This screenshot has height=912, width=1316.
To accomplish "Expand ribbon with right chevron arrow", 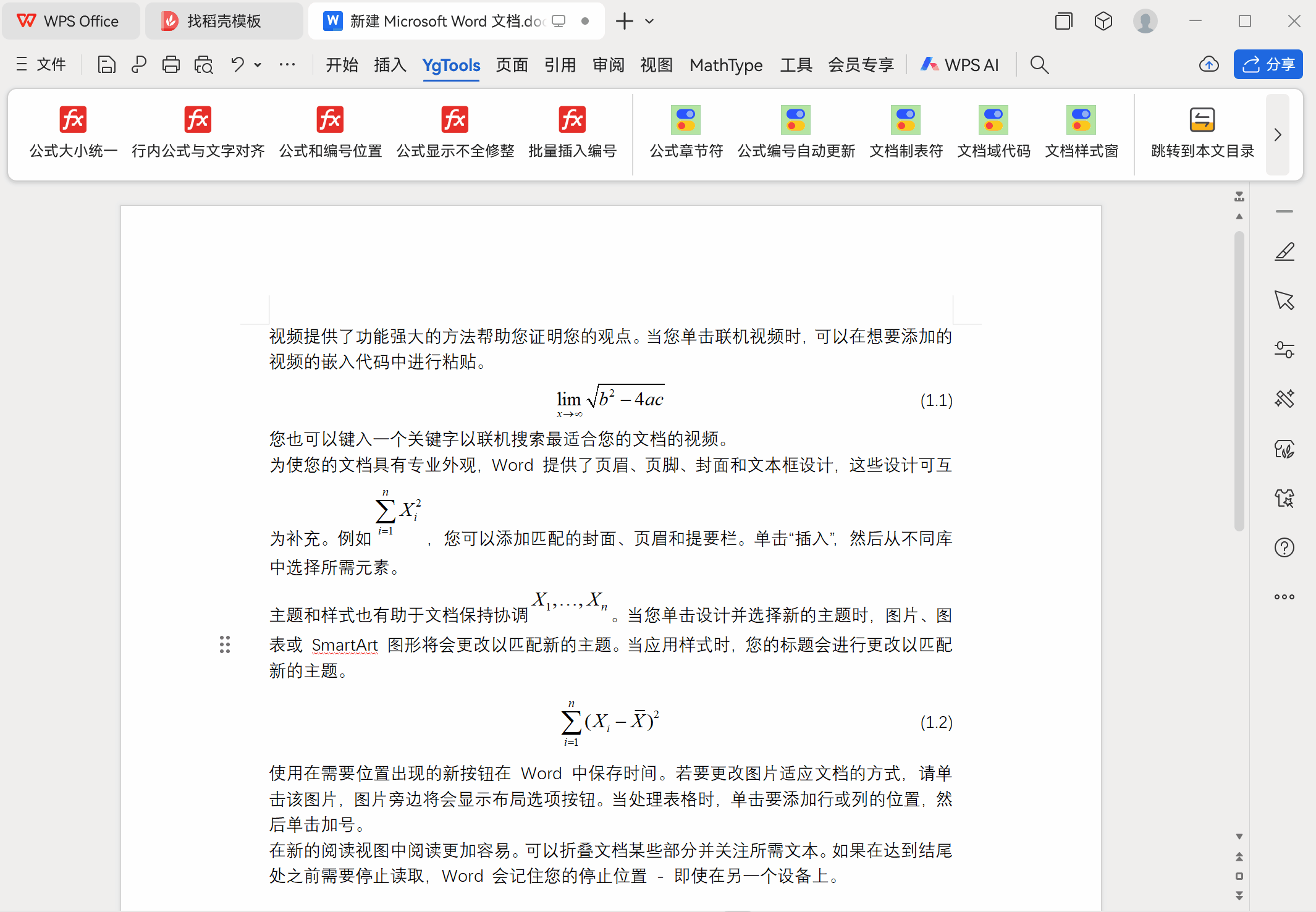I will tap(1278, 135).
